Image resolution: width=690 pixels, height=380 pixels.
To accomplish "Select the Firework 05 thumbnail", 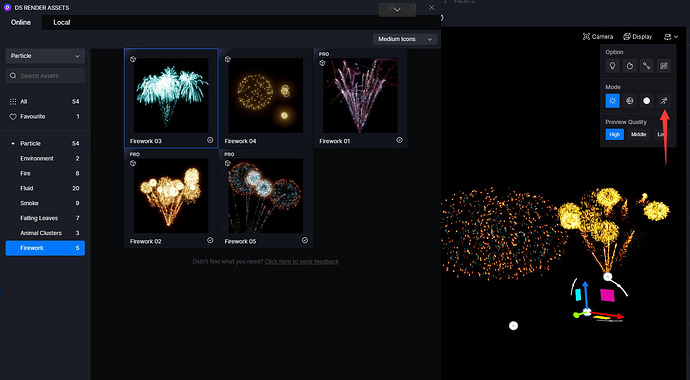I will (x=266, y=195).
